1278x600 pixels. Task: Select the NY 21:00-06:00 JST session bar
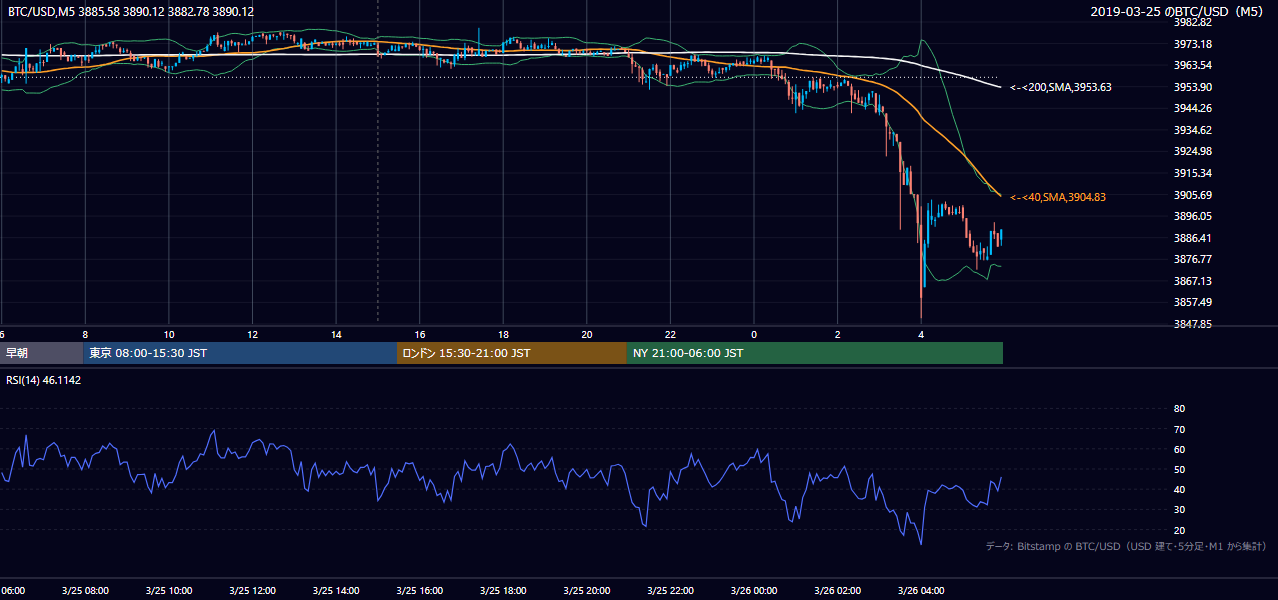click(815, 353)
